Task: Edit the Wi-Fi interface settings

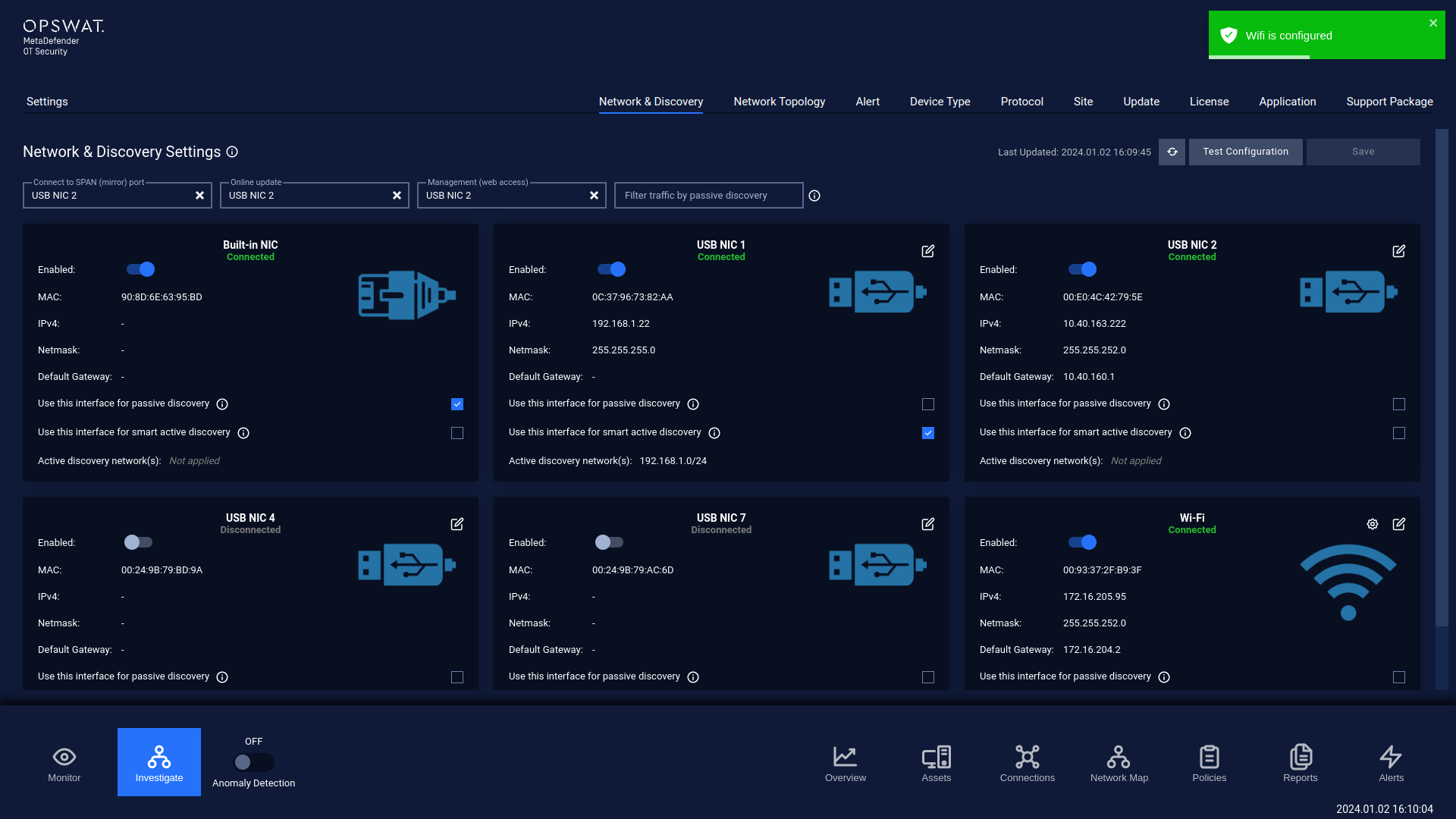Action: point(1399,524)
